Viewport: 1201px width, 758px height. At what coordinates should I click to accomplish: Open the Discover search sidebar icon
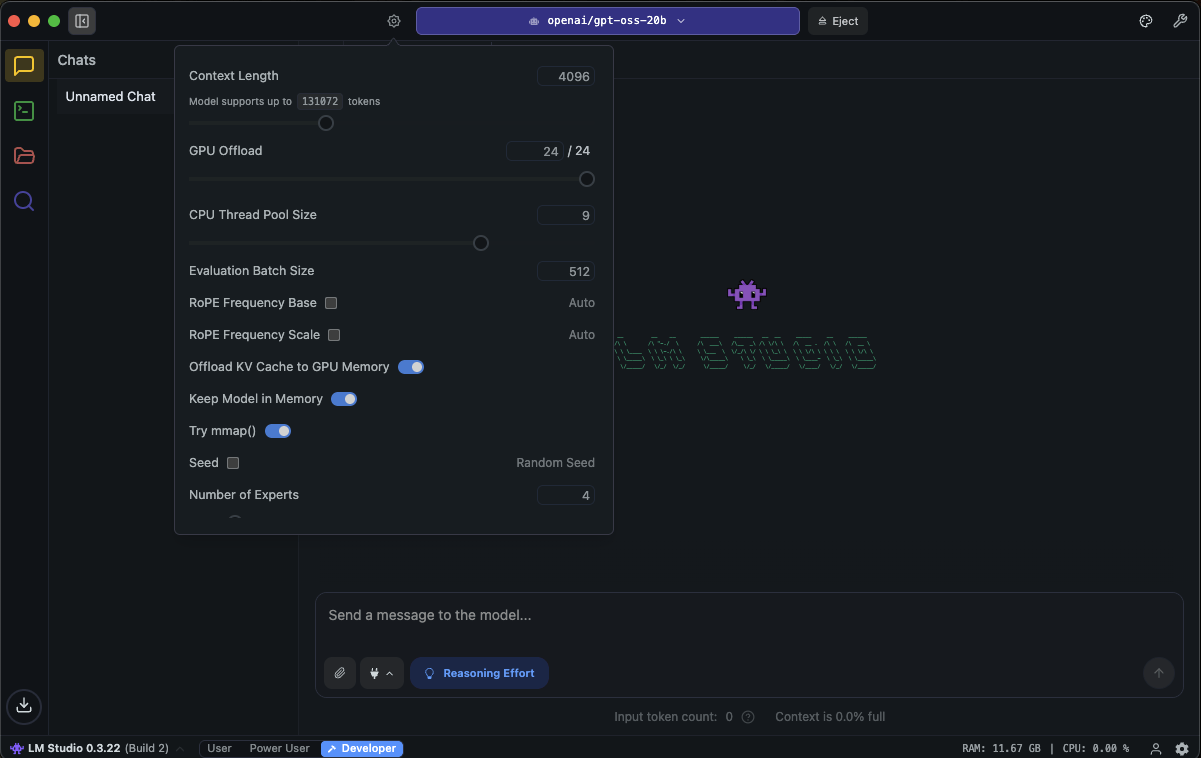pos(24,201)
